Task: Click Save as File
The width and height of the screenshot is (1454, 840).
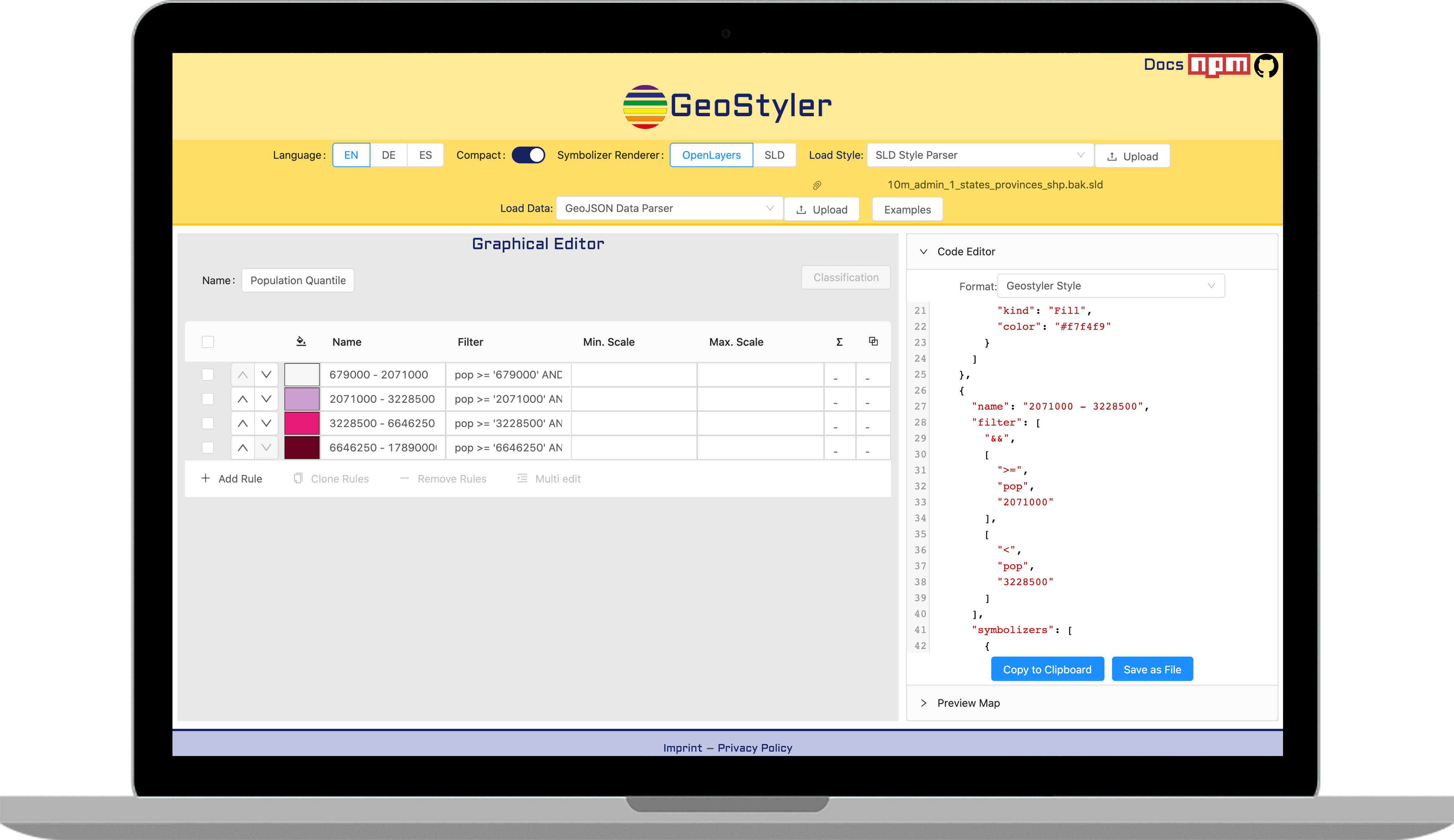Action: coord(1152,669)
